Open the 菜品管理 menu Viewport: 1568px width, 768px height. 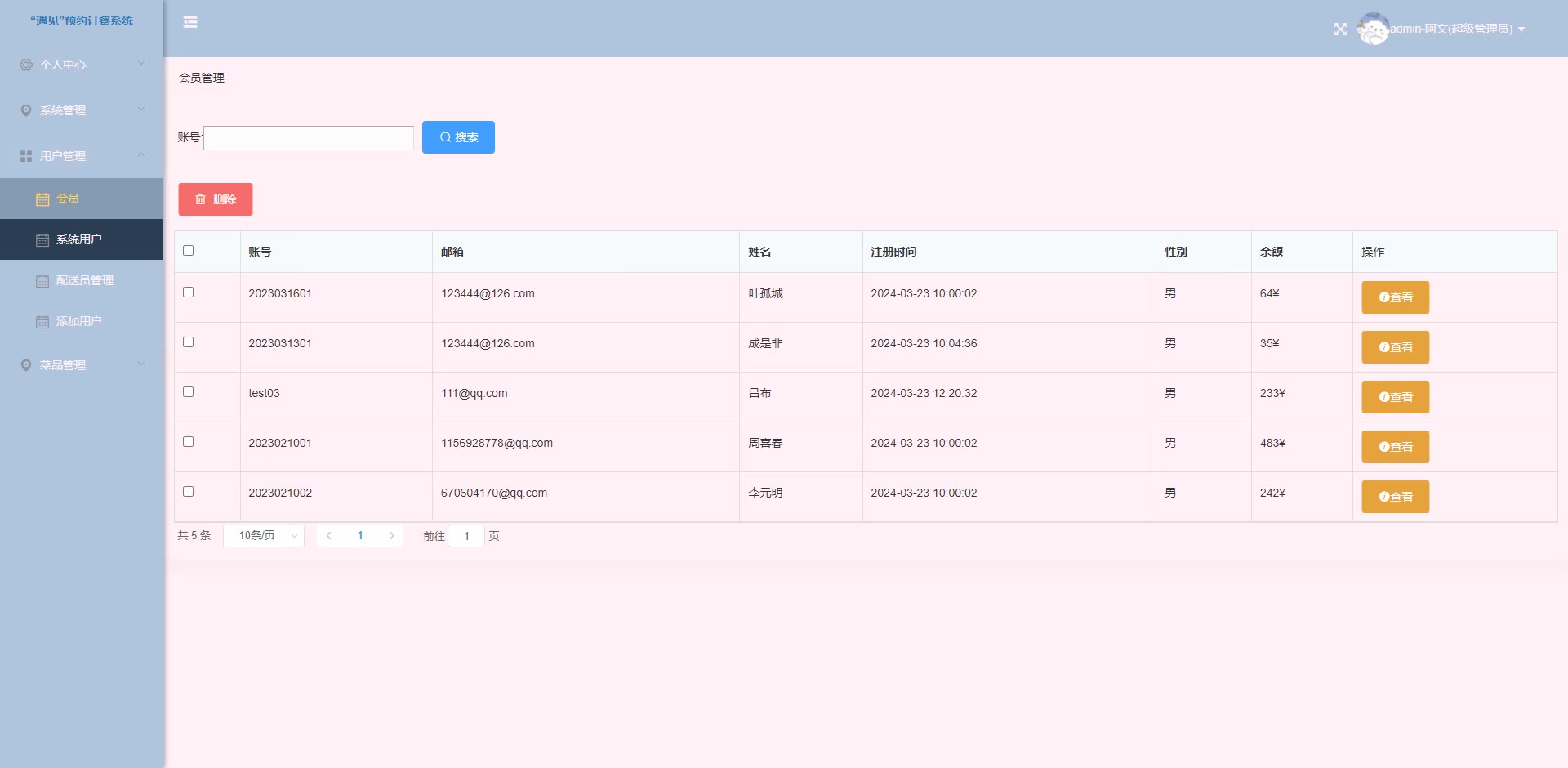tap(82, 365)
